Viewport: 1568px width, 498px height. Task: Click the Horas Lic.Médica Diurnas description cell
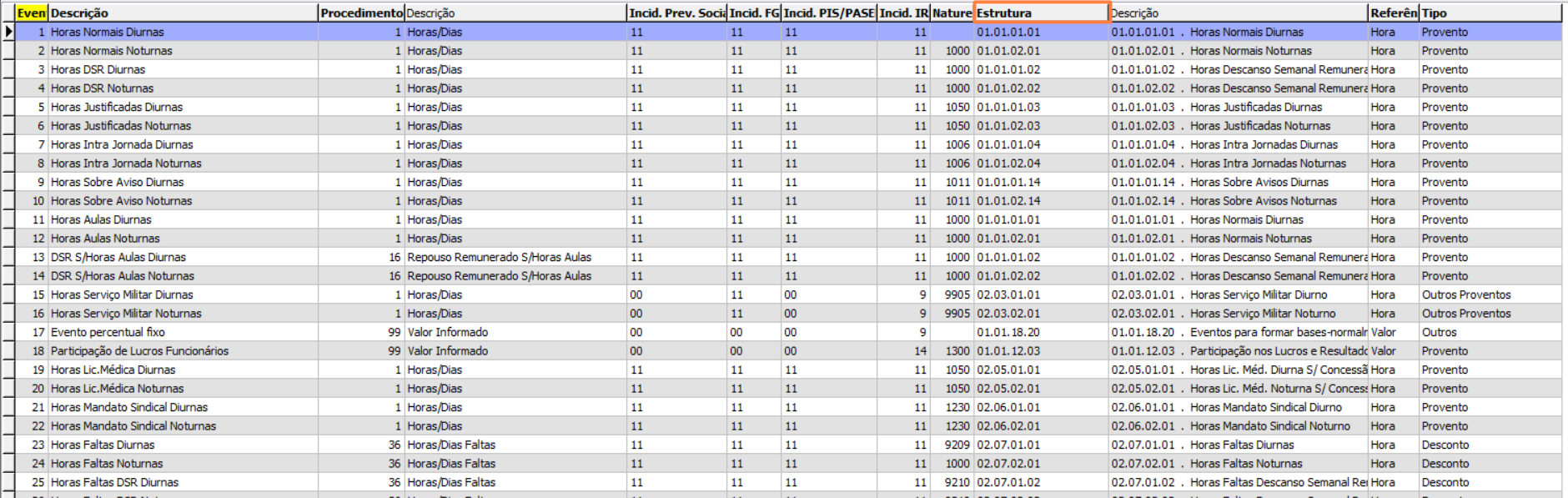[113, 370]
